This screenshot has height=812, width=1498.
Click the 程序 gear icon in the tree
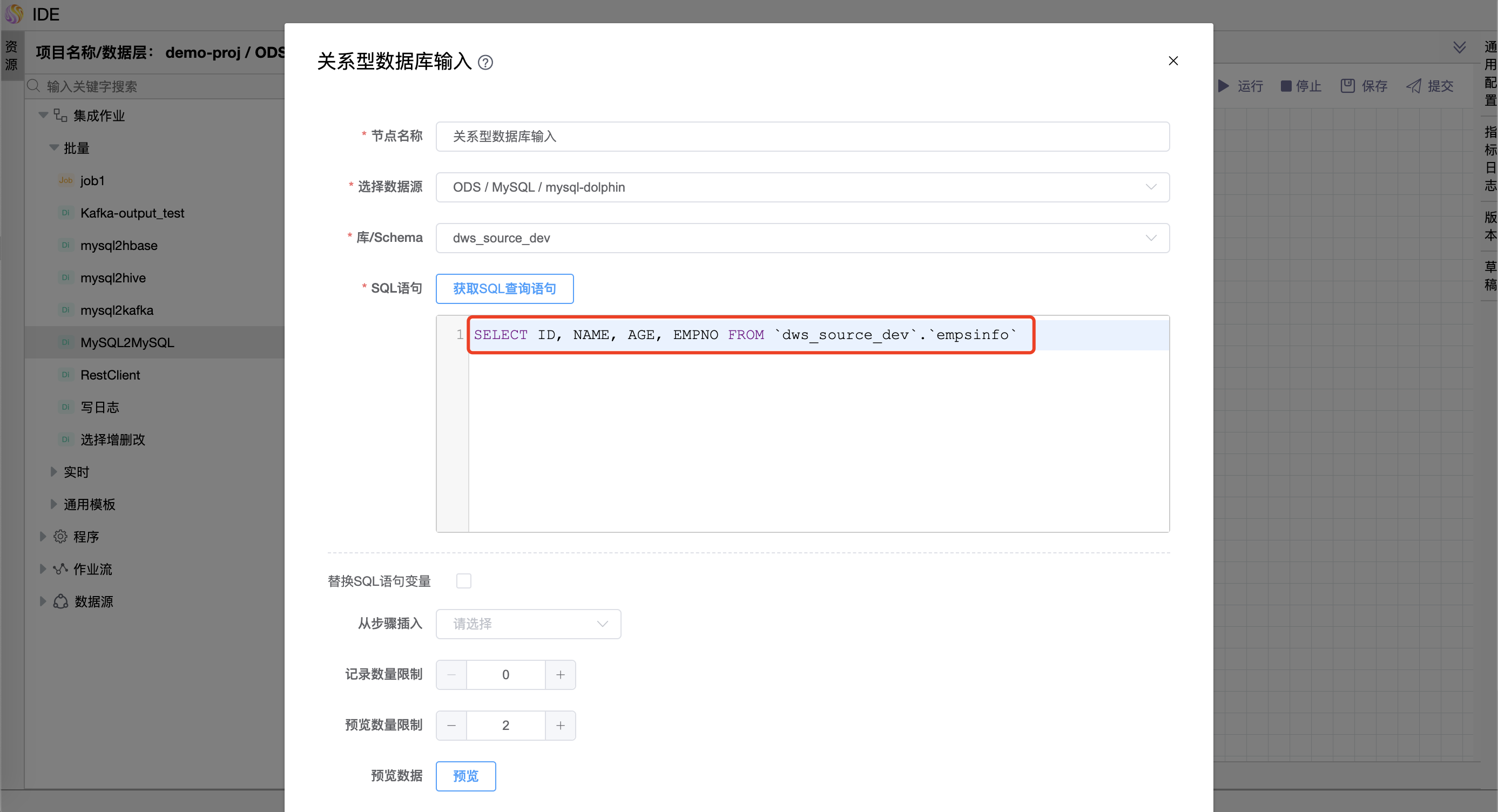click(x=60, y=536)
